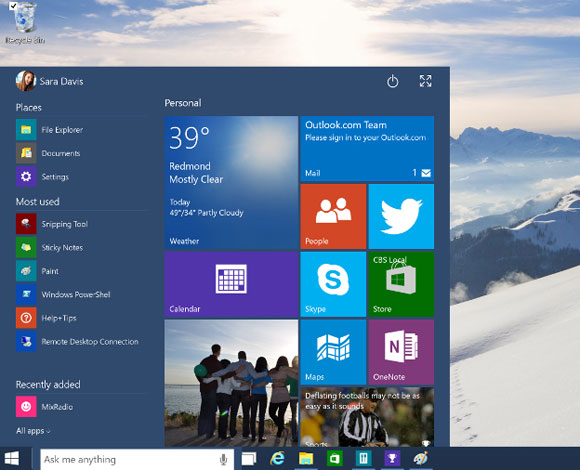Open the Twitter tile
The image size is (580, 470).
point(401,216)
